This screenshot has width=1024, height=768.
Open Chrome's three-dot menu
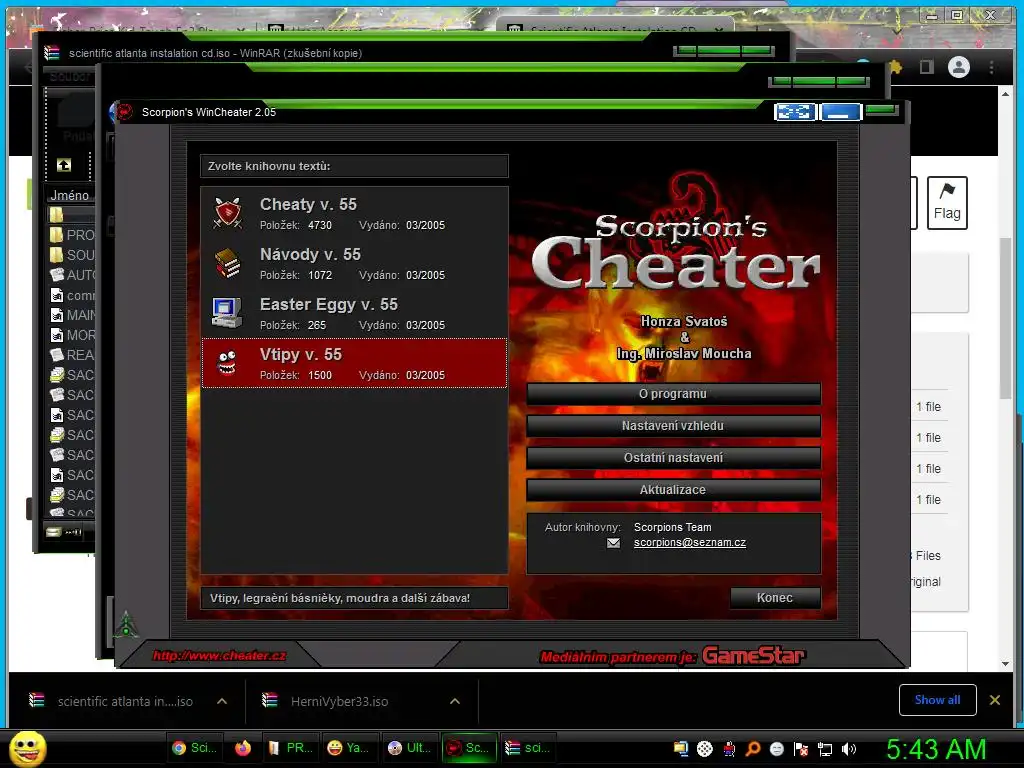tap(992, 67)
